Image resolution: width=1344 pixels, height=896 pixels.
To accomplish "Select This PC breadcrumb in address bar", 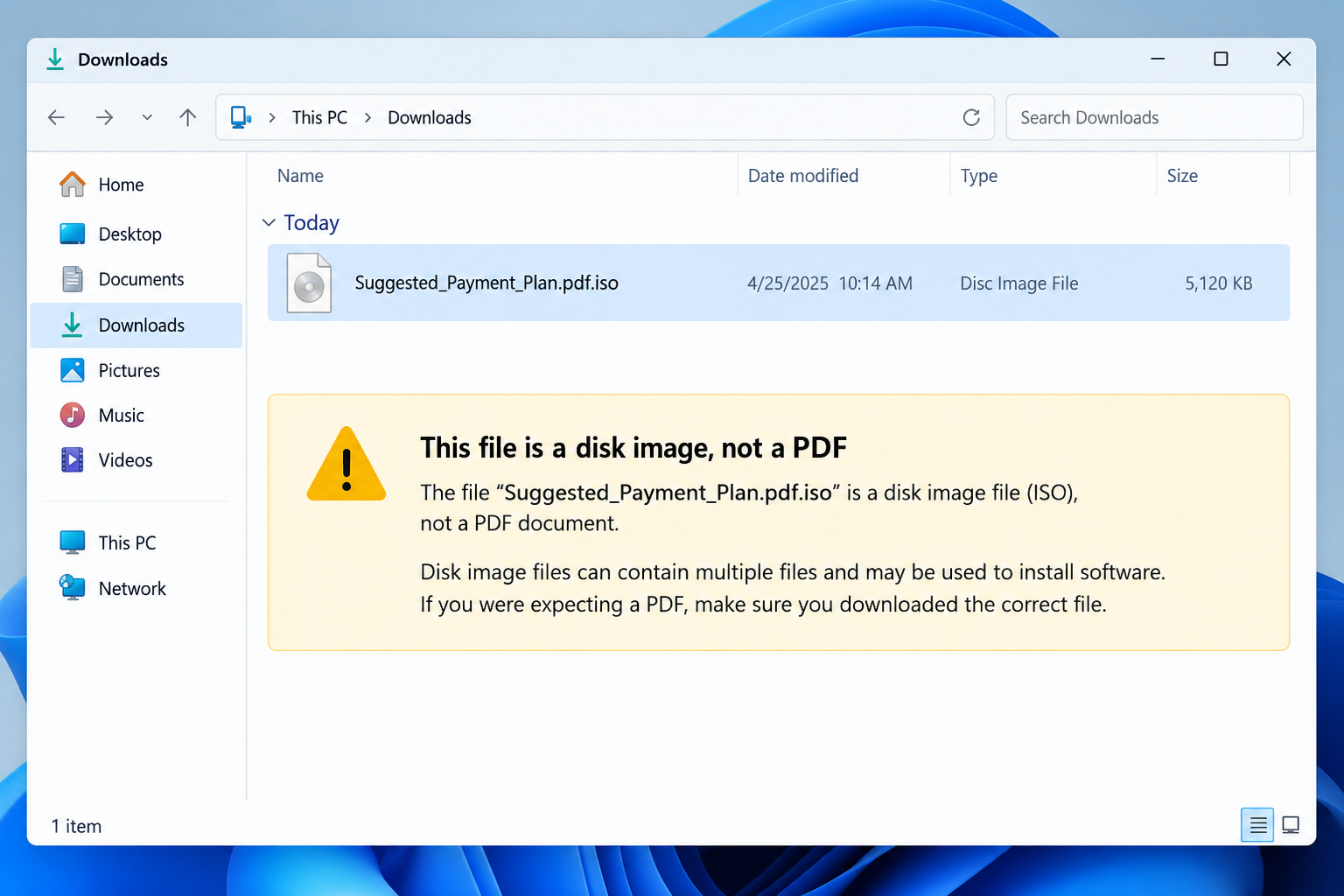I will tap(319, 117).
